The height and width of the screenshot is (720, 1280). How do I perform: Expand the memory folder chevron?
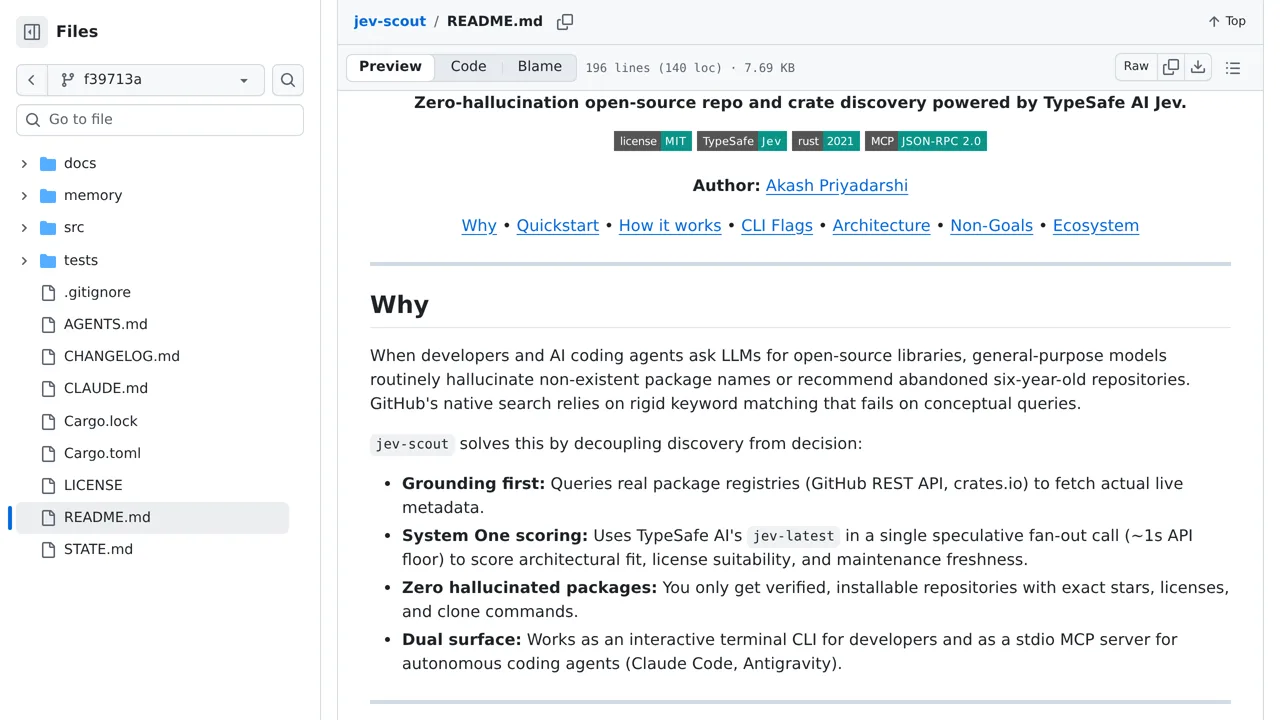click(x=24, y=195)
